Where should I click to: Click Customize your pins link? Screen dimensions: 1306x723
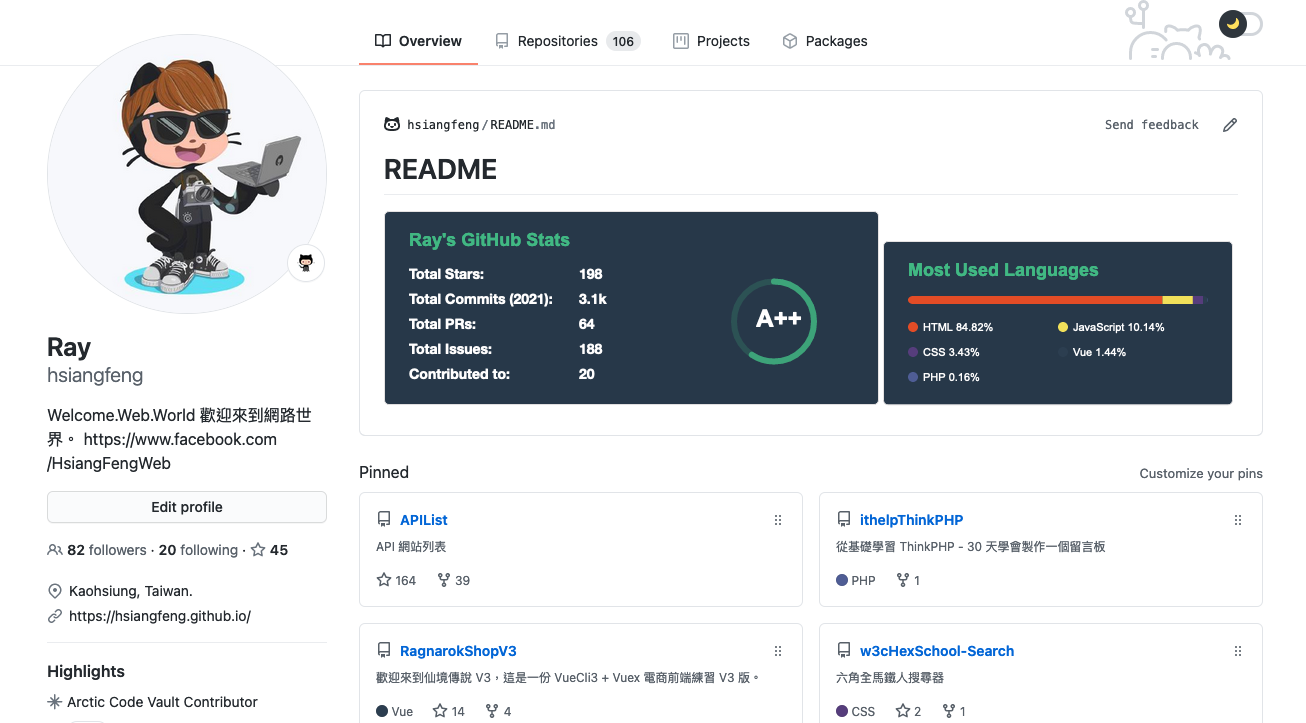(x=1200, y=473)
